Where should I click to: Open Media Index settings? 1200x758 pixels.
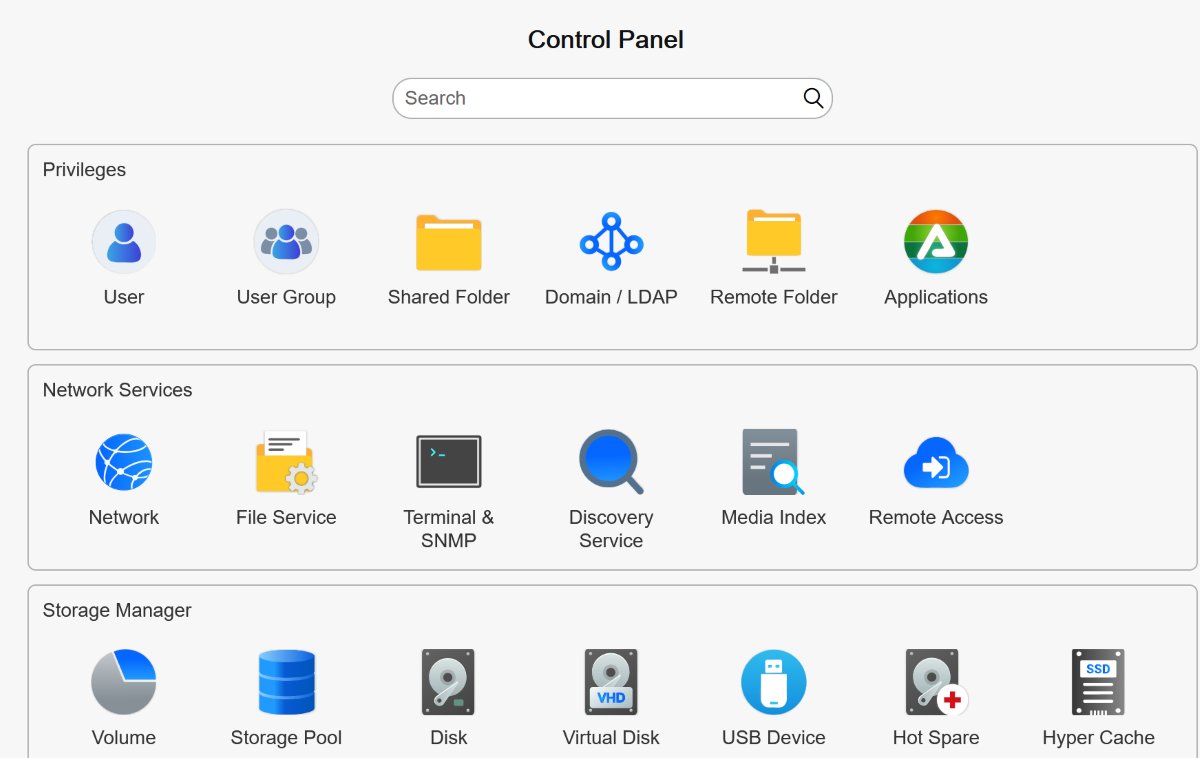tap(774, 462)
